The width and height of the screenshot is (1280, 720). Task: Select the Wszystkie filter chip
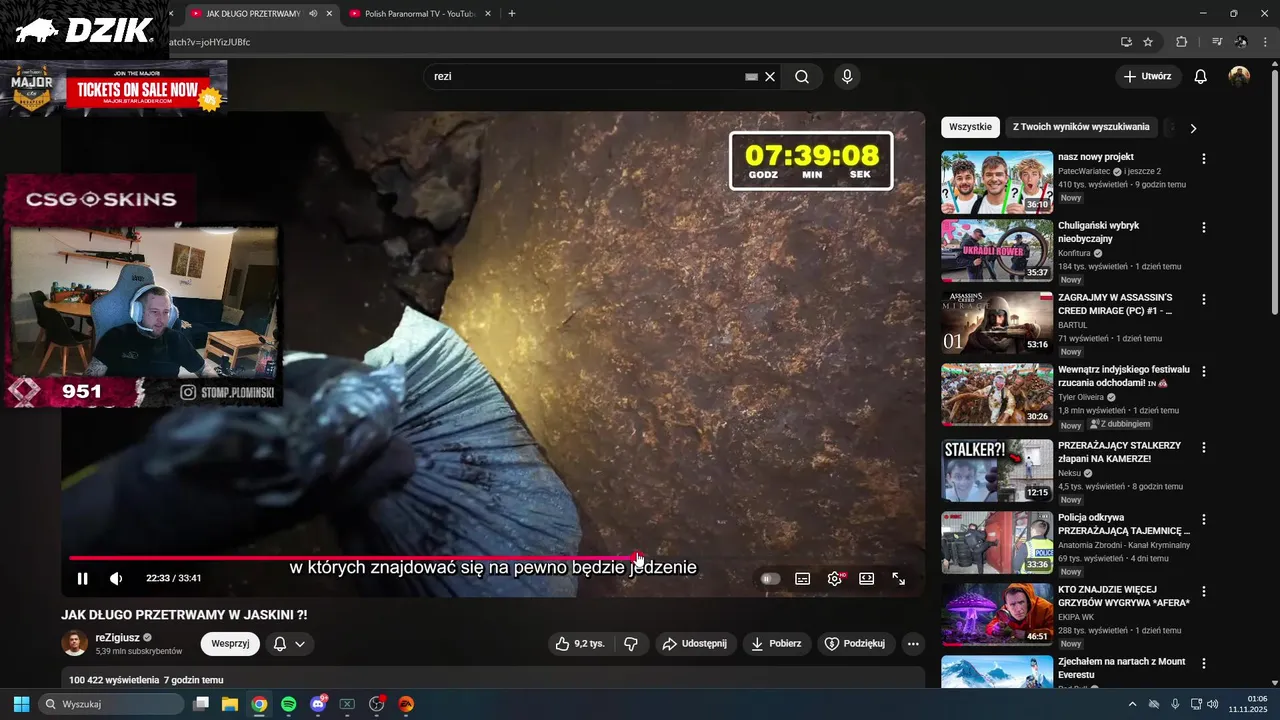click(x=970, y=127)
